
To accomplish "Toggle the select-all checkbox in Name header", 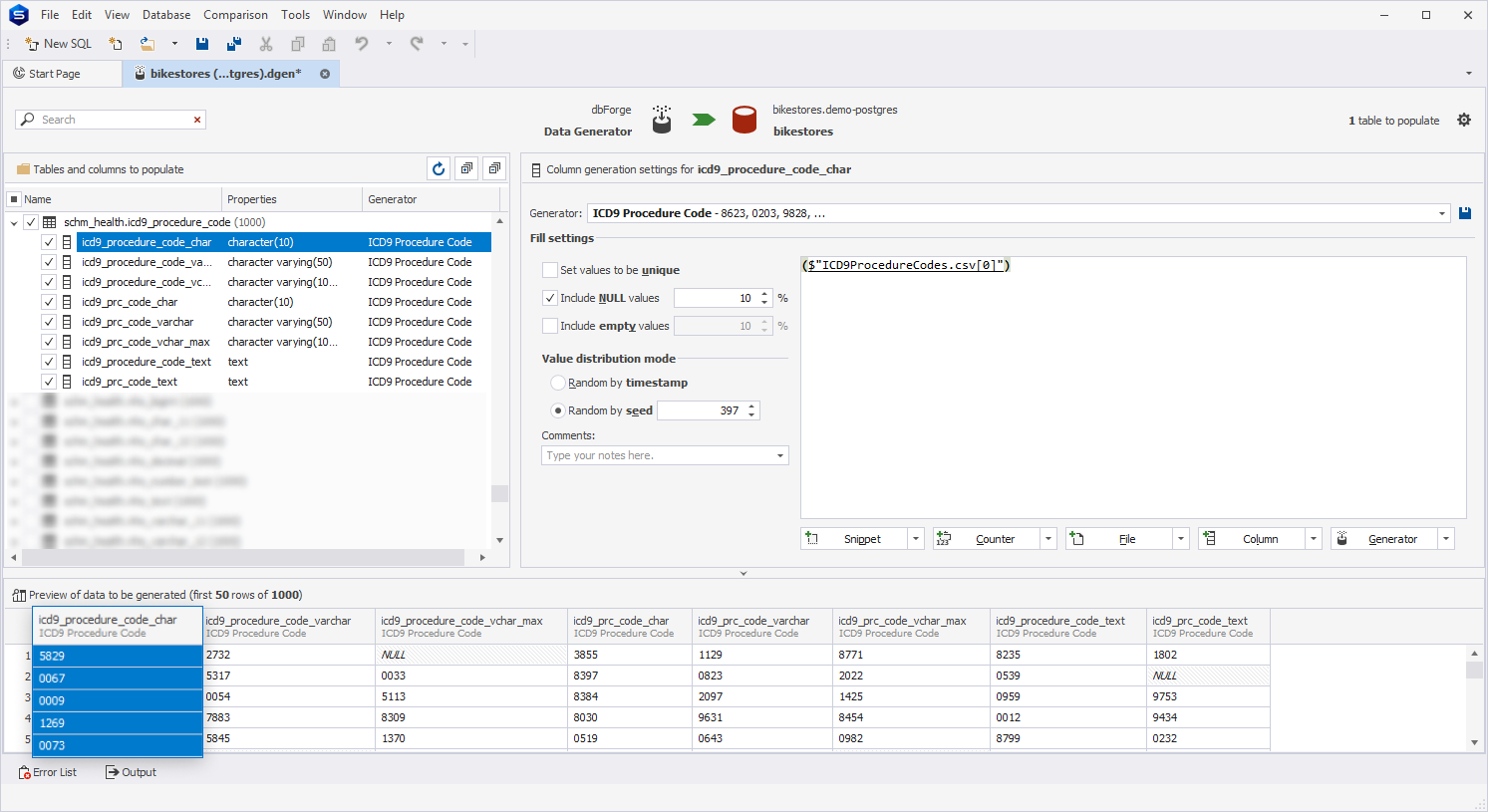I will [x=14, y=199].
